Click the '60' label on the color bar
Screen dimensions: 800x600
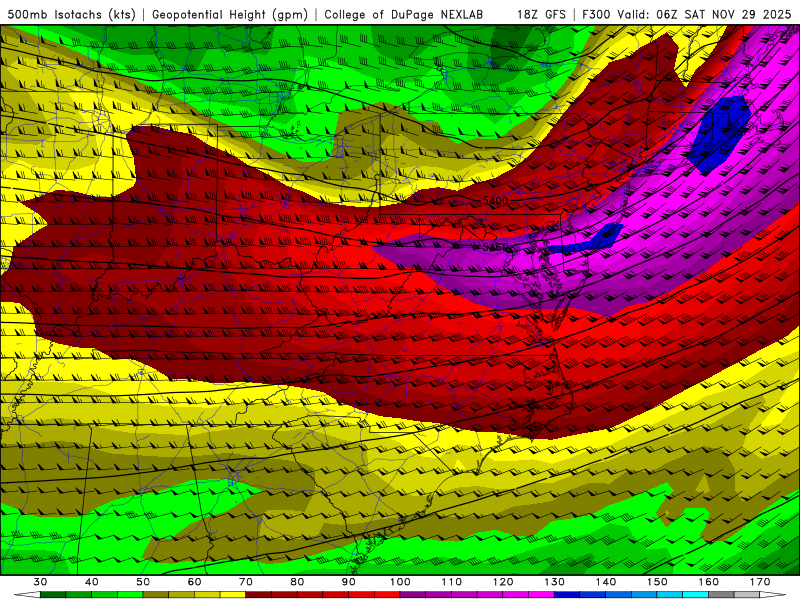coord(194,582)
